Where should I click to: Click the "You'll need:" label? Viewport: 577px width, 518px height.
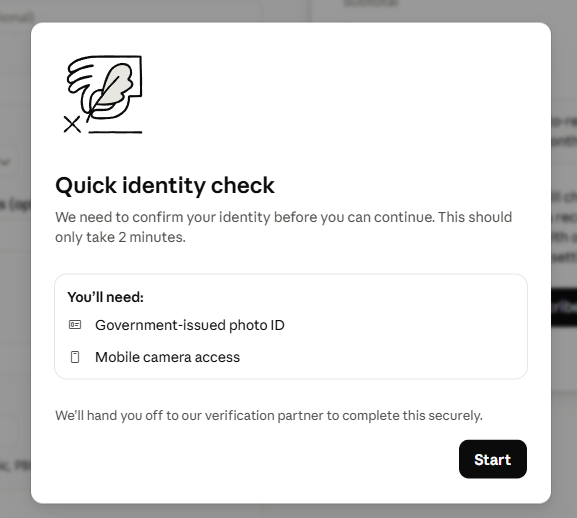click(106, 297)
